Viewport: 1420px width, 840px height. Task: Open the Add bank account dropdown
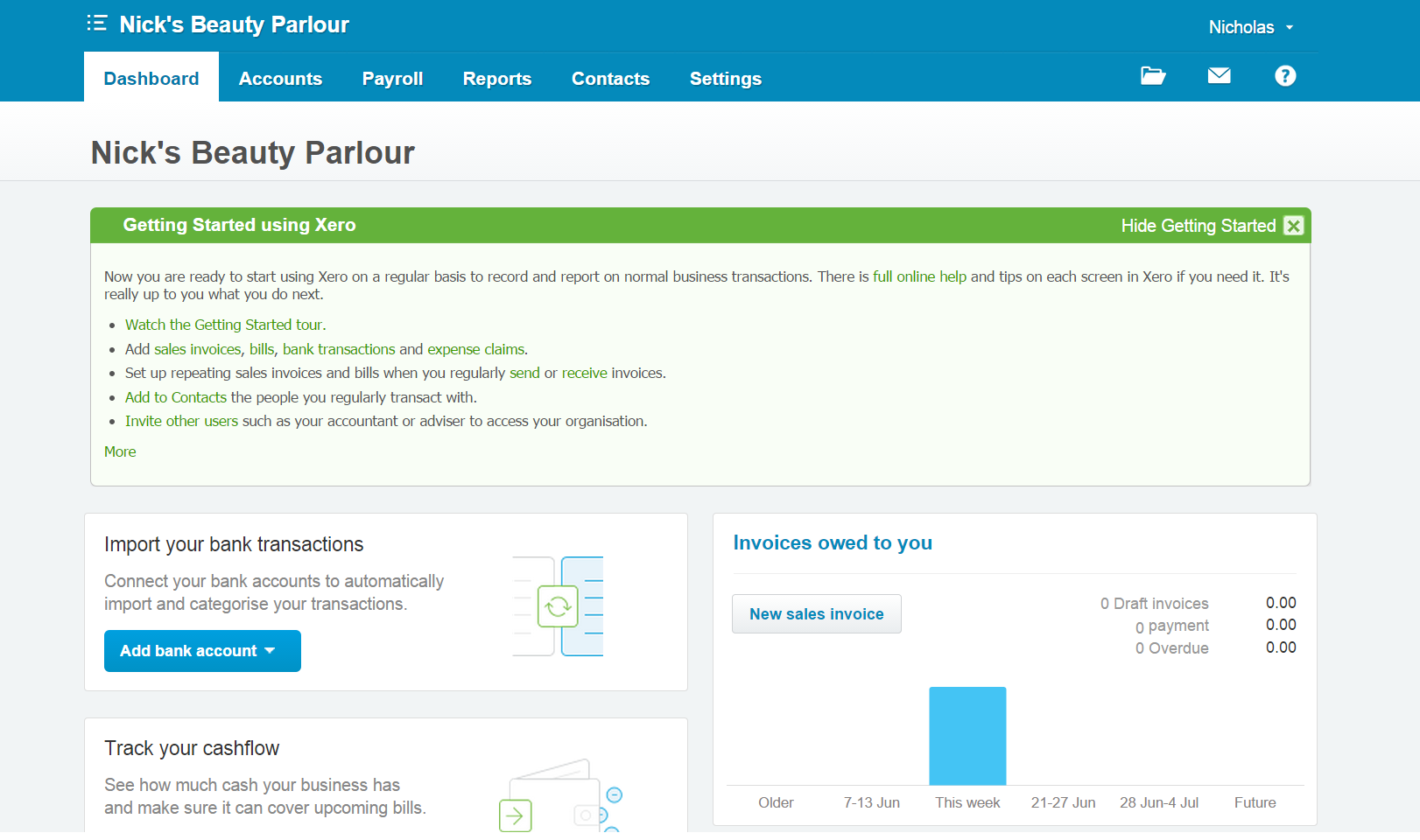[202, 651]
